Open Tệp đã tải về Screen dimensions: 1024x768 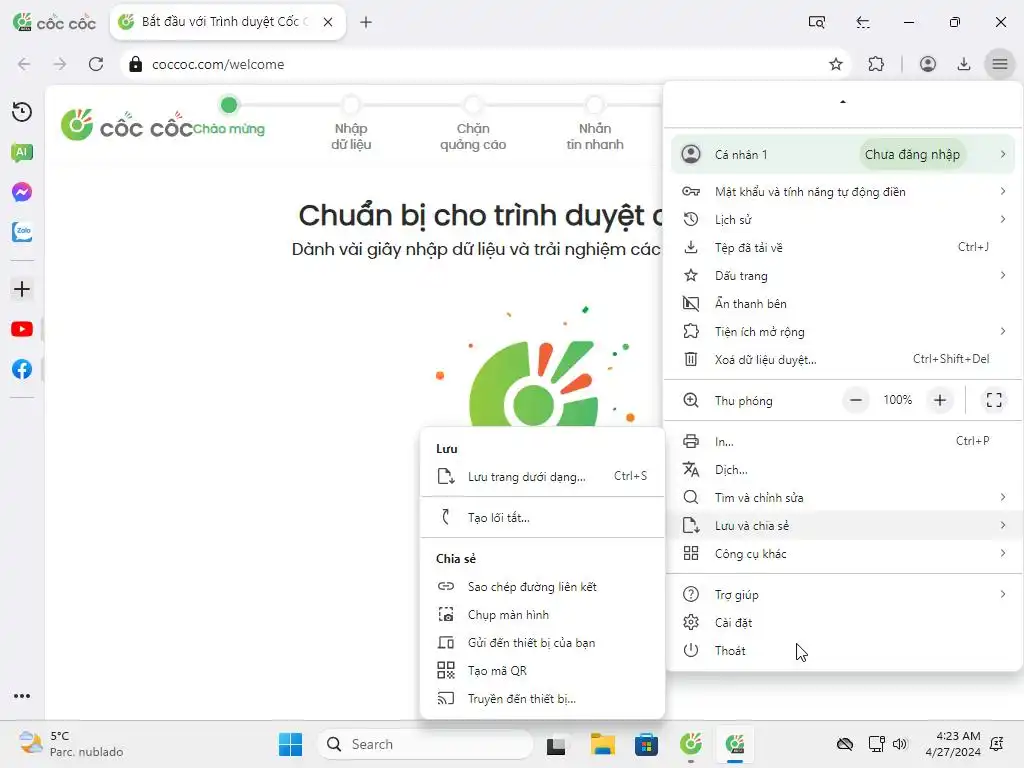(843, 248)
